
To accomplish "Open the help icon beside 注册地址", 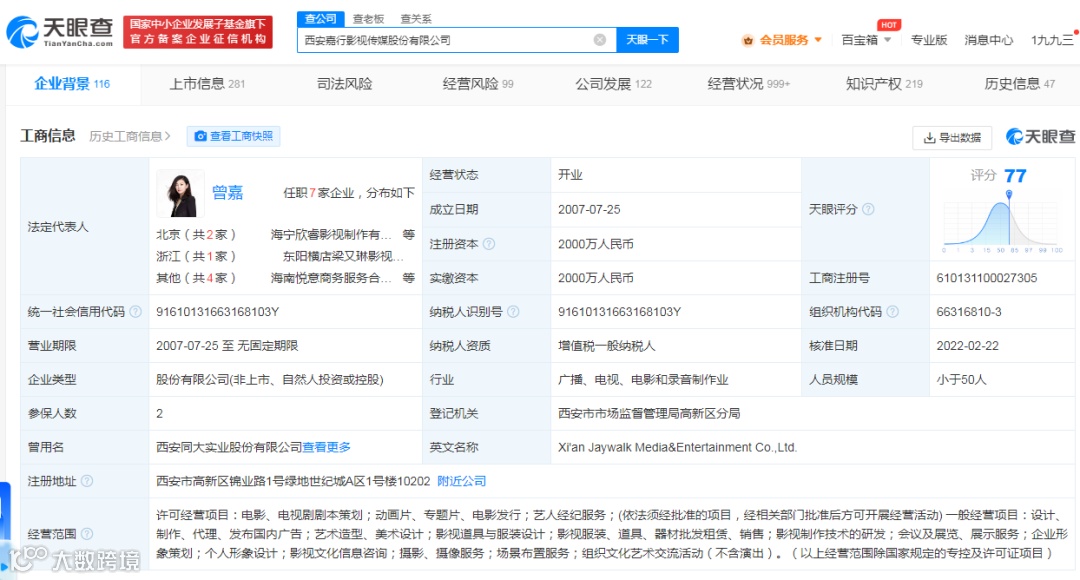I will click(x=87, y=481).
